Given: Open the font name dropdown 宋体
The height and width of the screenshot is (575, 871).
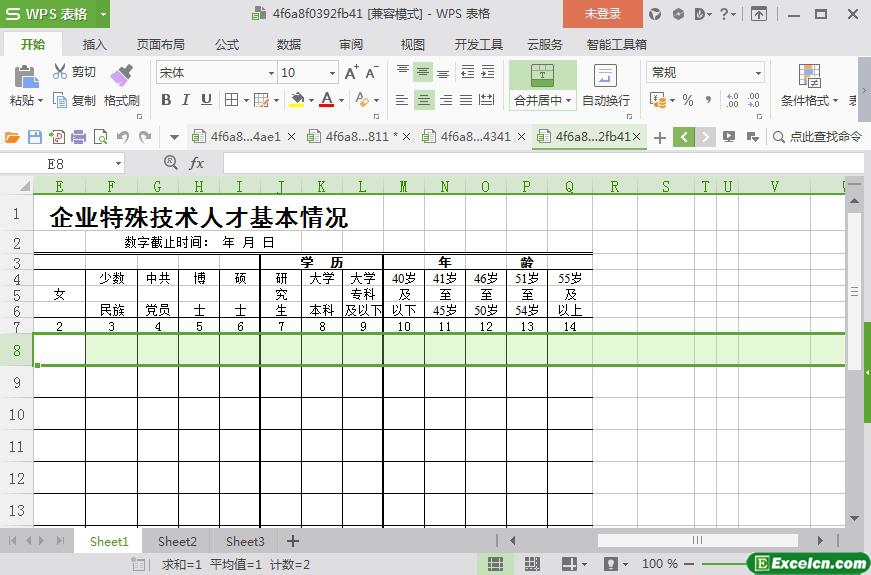Looking at the screenshot, I should click(270, 73).
